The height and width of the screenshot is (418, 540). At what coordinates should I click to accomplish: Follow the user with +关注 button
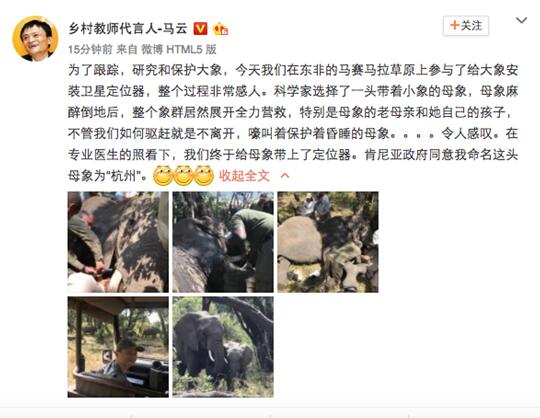pyautogui.click(x=466, y=25)
